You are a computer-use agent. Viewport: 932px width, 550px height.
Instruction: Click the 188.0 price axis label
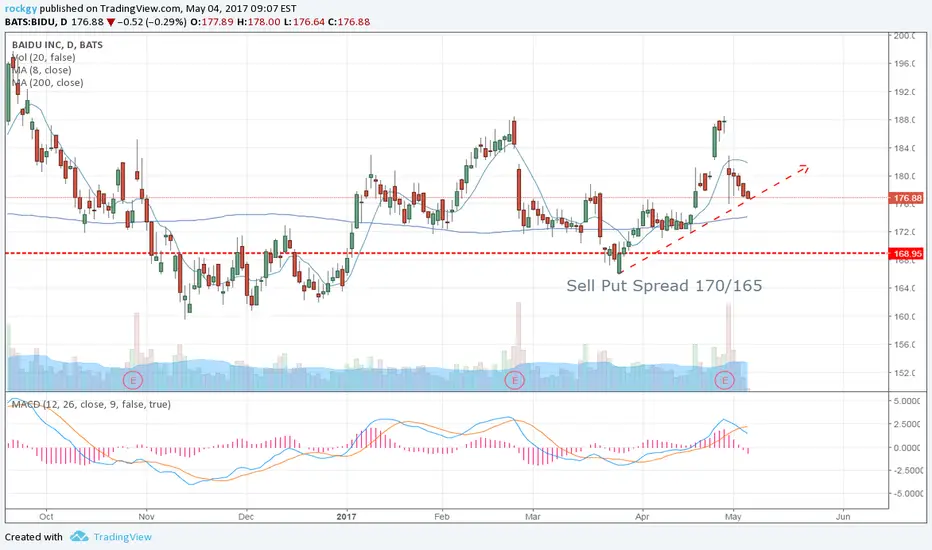(903, 120)
